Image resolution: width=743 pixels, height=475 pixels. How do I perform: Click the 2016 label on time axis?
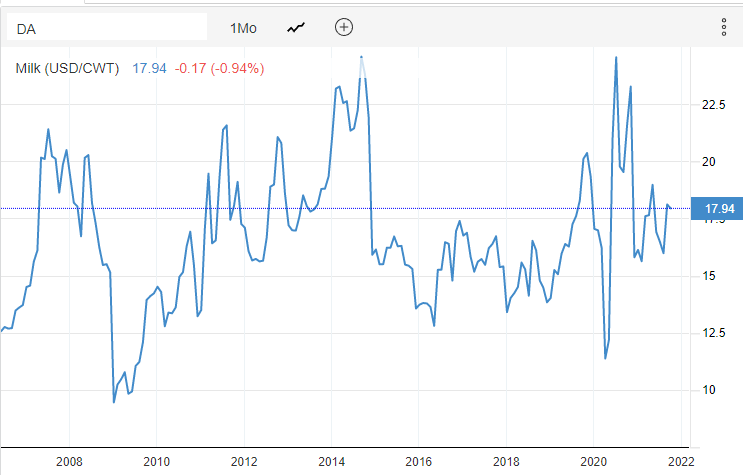[418, 461]
